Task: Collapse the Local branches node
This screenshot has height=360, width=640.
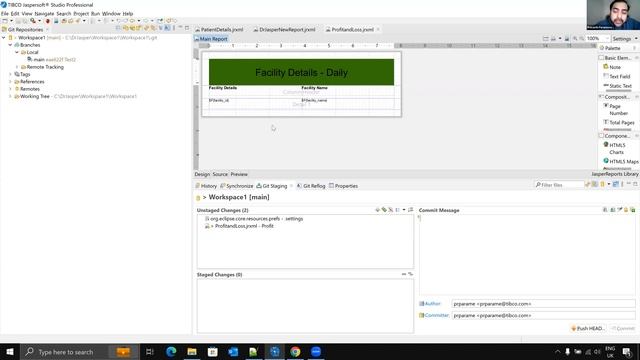Action: coord(17,52)
